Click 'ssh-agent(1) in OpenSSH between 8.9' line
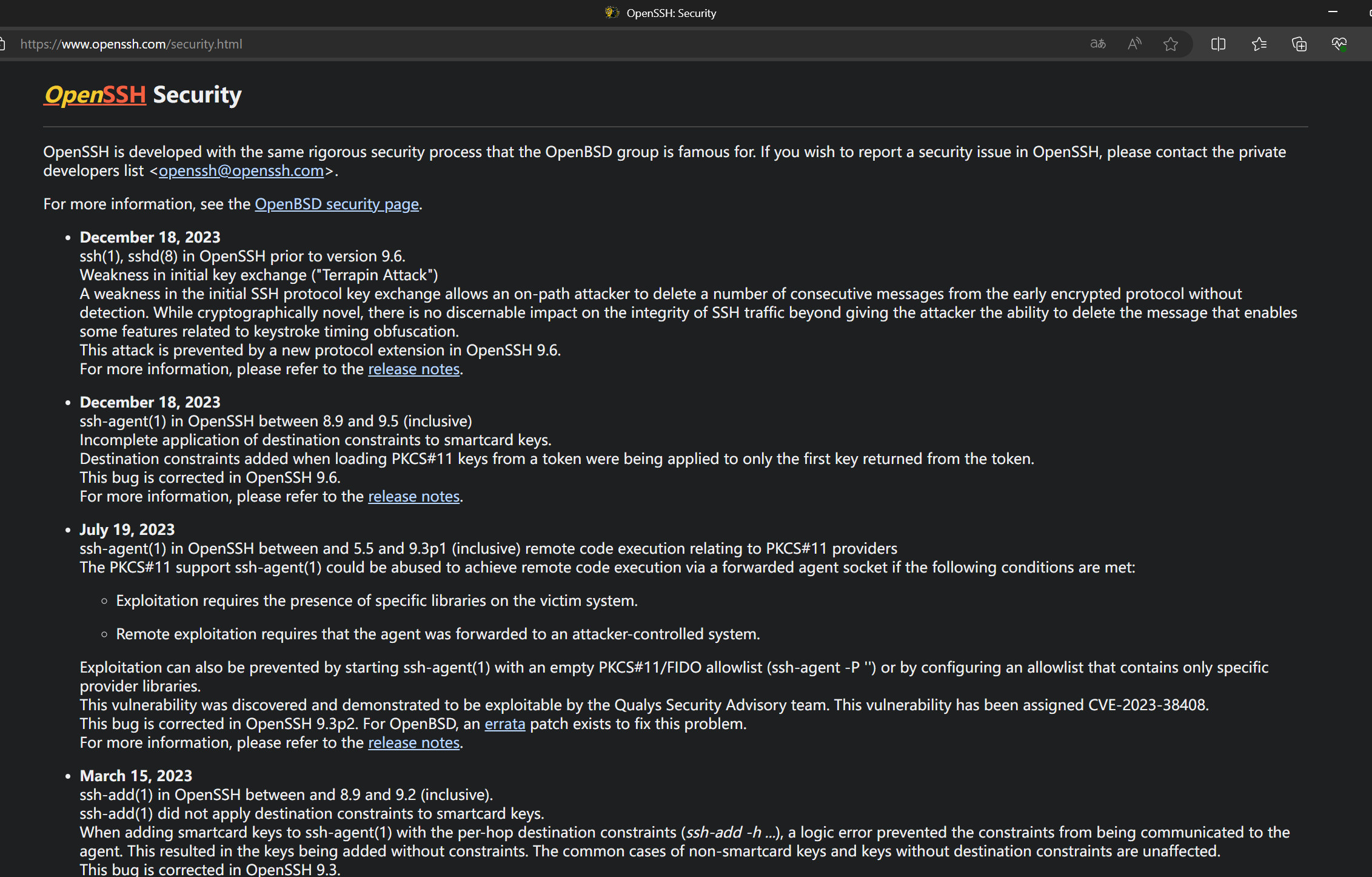 click(x=276, y=421)
